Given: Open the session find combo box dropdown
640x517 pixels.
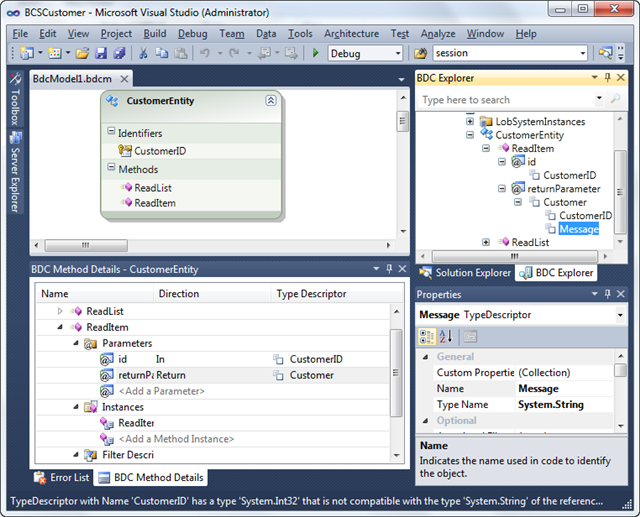Looking at the screenshot, I should pyautogui.click(x=583, y=53).
